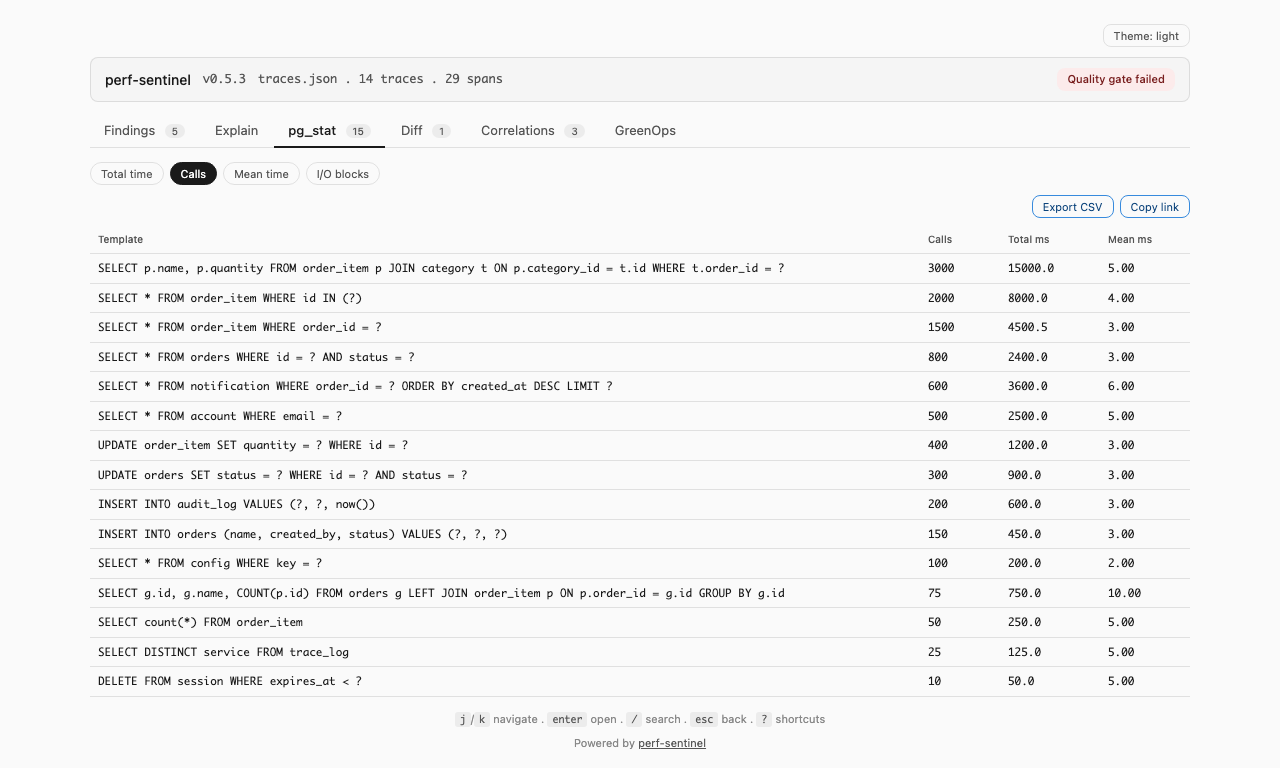Switch to the pg_stat tab
This screenshot has height=768, width=1280.
pos(310,130)
